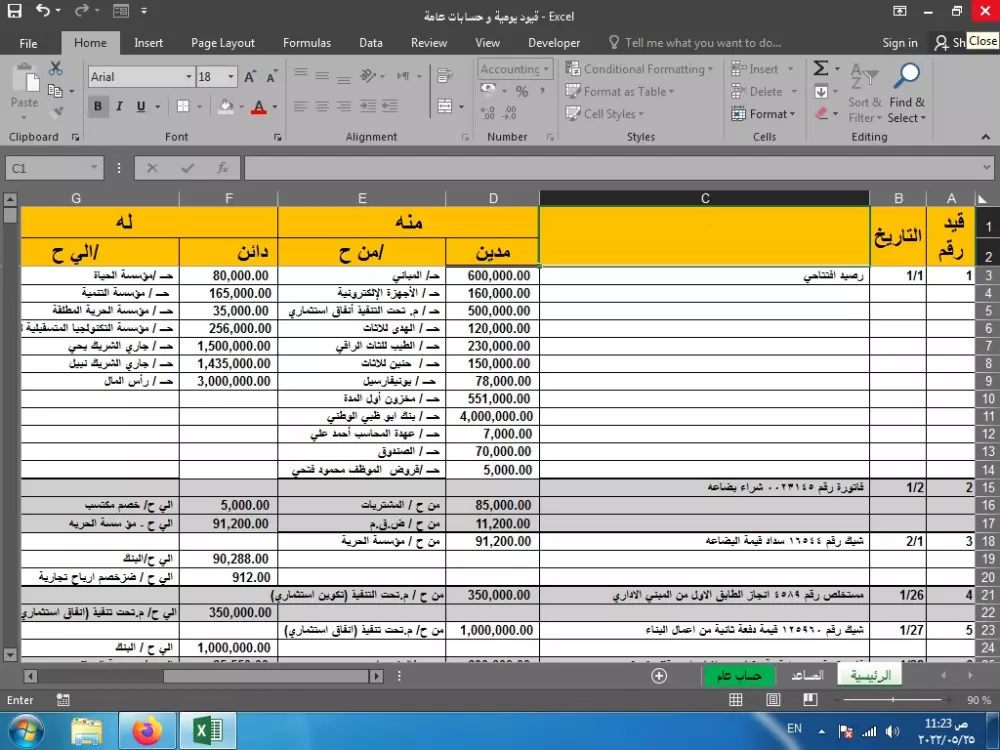Toggle Align Right in Alignment group
The height and width of the screenshot is (750, 1000).
(344, 106)
